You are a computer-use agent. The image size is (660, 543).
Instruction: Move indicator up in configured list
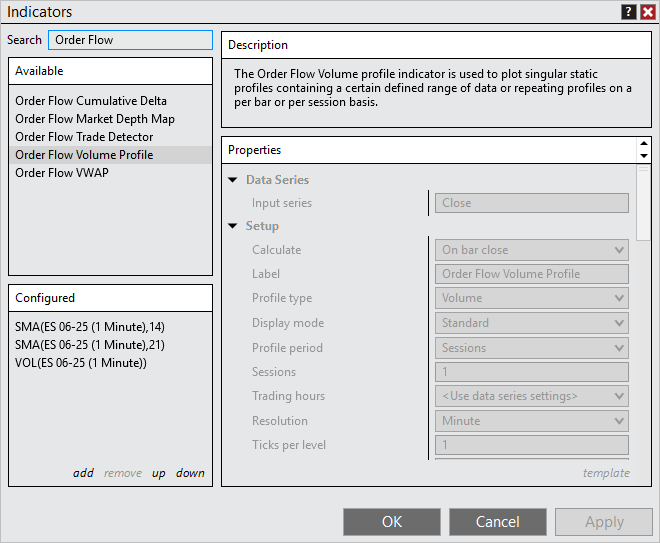(x=159, y=473)
